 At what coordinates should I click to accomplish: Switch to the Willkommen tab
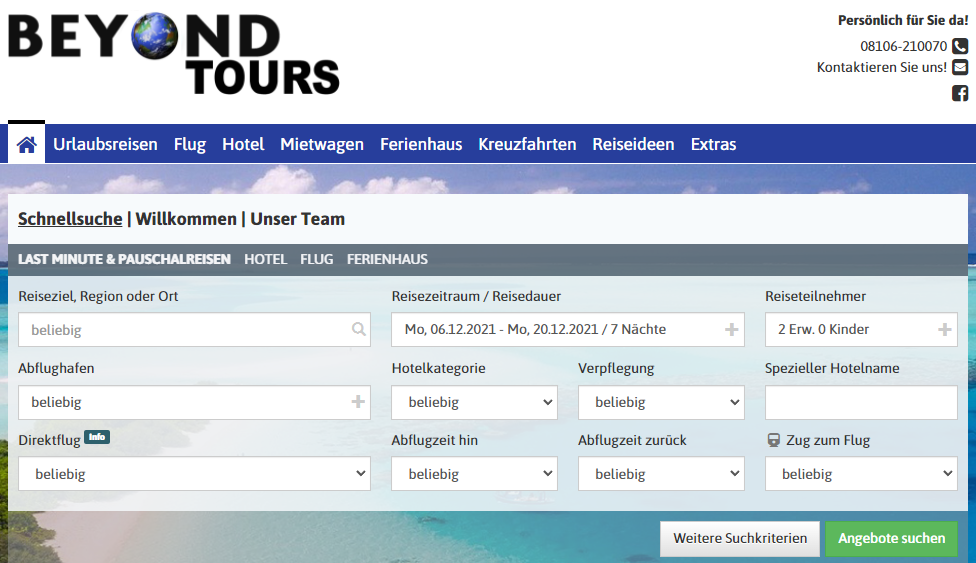click(x=186, y=219)
